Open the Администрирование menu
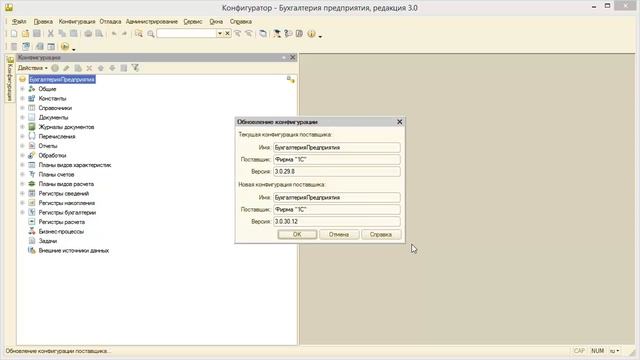The width and height of the screenshot is (640, 360). tap(151, 22)
